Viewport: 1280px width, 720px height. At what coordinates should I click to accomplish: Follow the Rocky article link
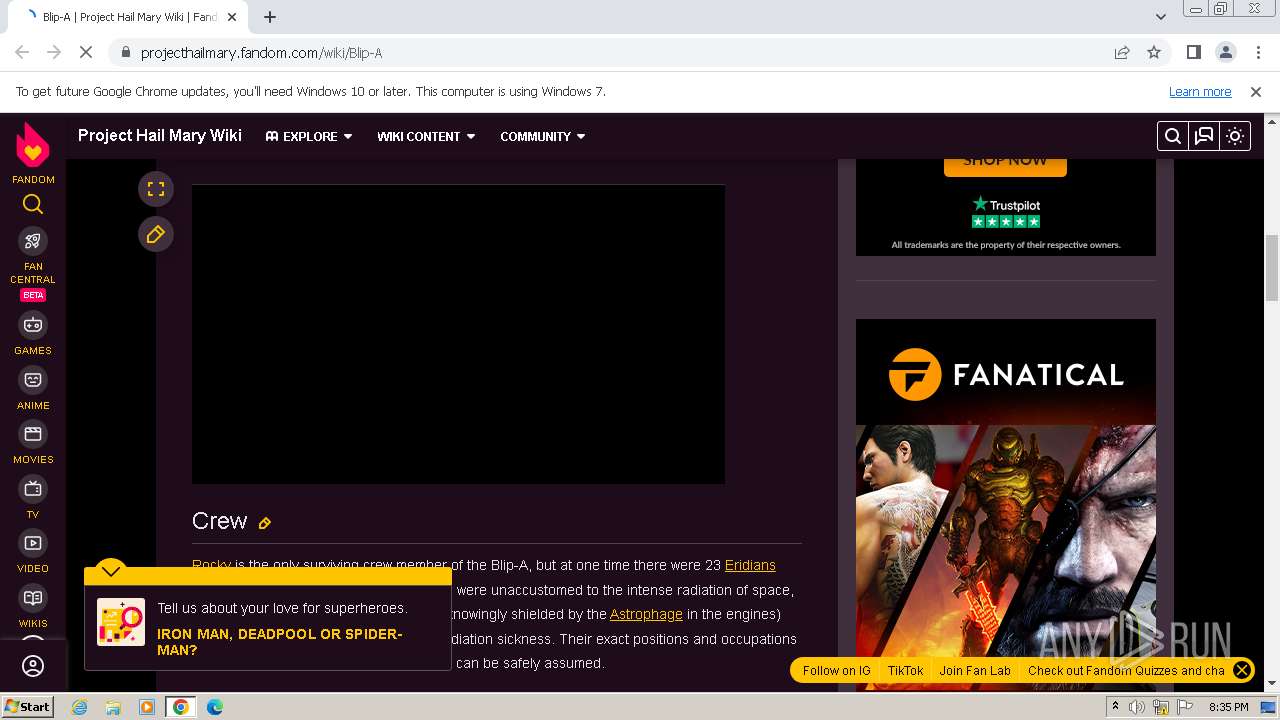tap(211, 565)
